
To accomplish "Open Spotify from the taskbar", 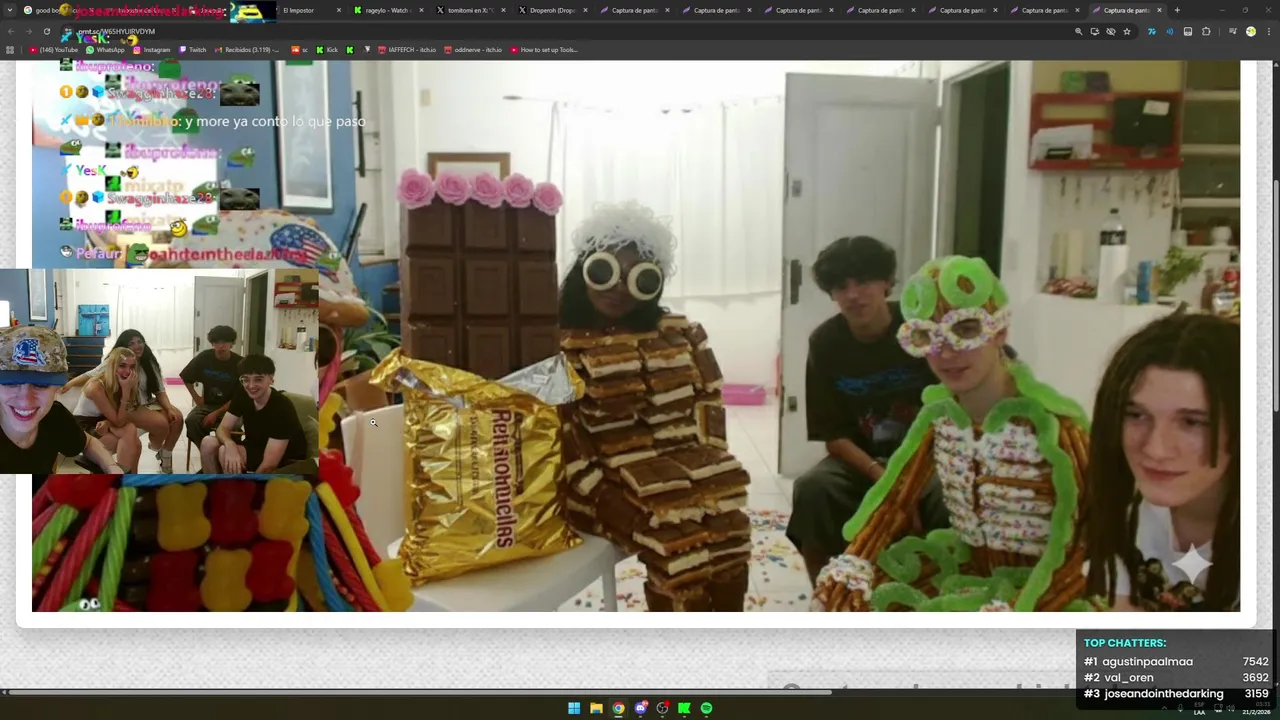I will (x=706, y=708).
